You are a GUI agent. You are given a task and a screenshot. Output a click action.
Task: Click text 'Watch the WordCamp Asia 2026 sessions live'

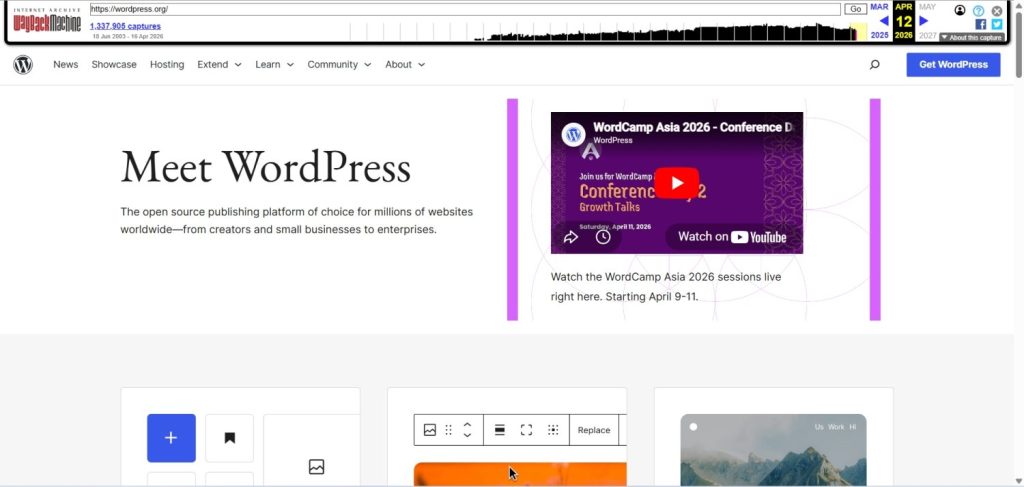pos(666,277)
